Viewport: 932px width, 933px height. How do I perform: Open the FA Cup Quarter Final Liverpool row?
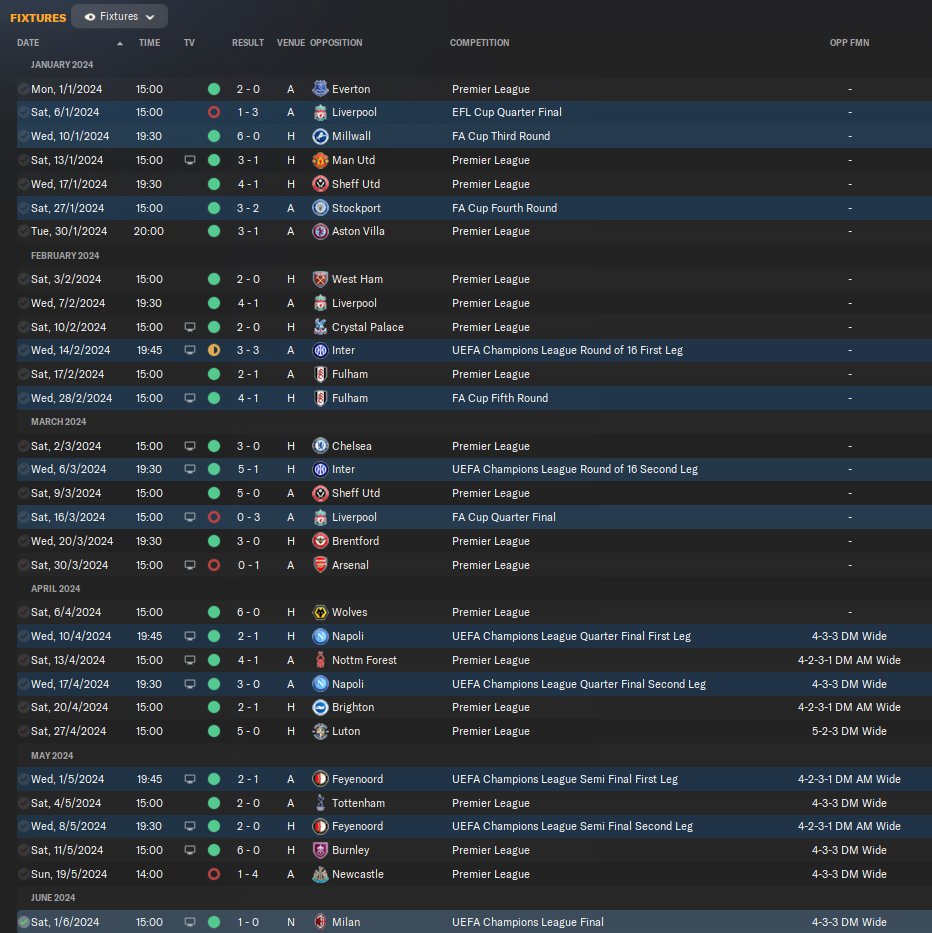pos(474,517)
